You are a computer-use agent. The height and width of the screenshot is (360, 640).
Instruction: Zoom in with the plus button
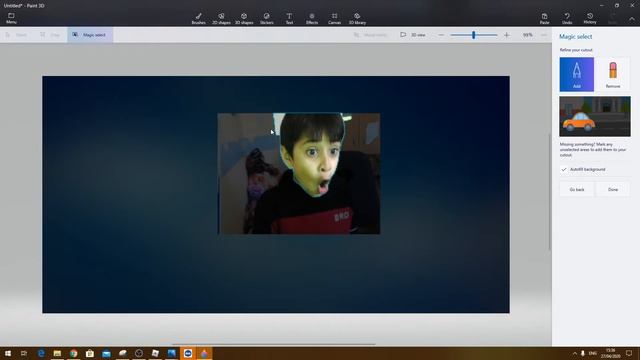click(507, 35)
